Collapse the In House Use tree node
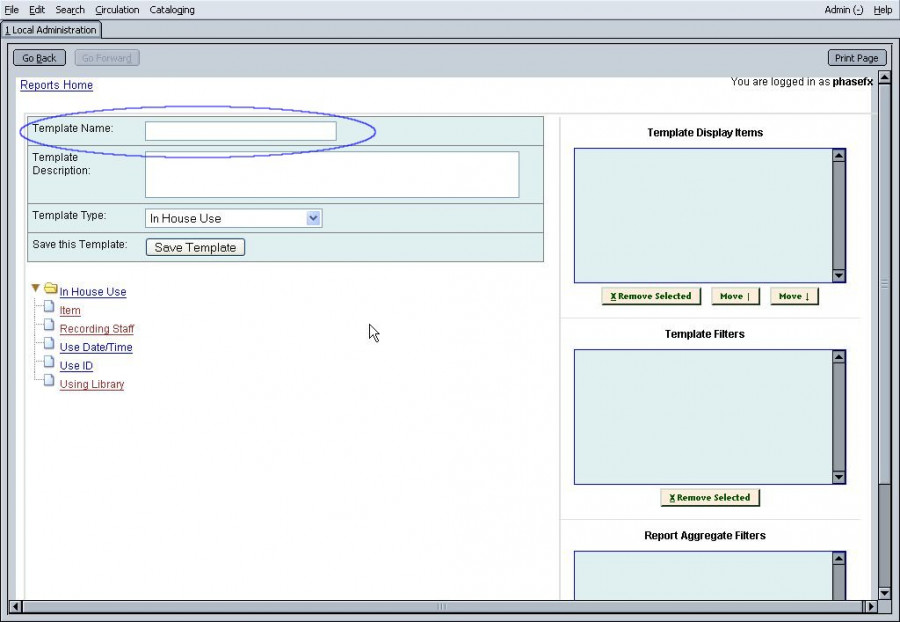 click(36, 288)
